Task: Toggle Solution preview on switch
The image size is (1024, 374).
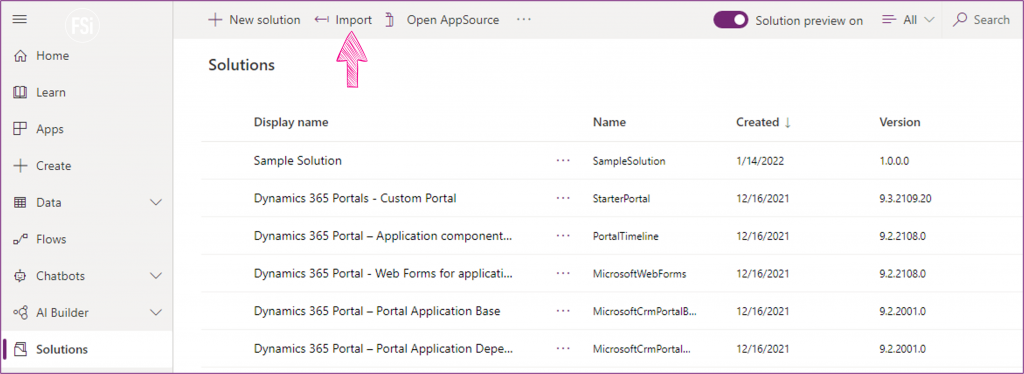Action: point(730,20)
